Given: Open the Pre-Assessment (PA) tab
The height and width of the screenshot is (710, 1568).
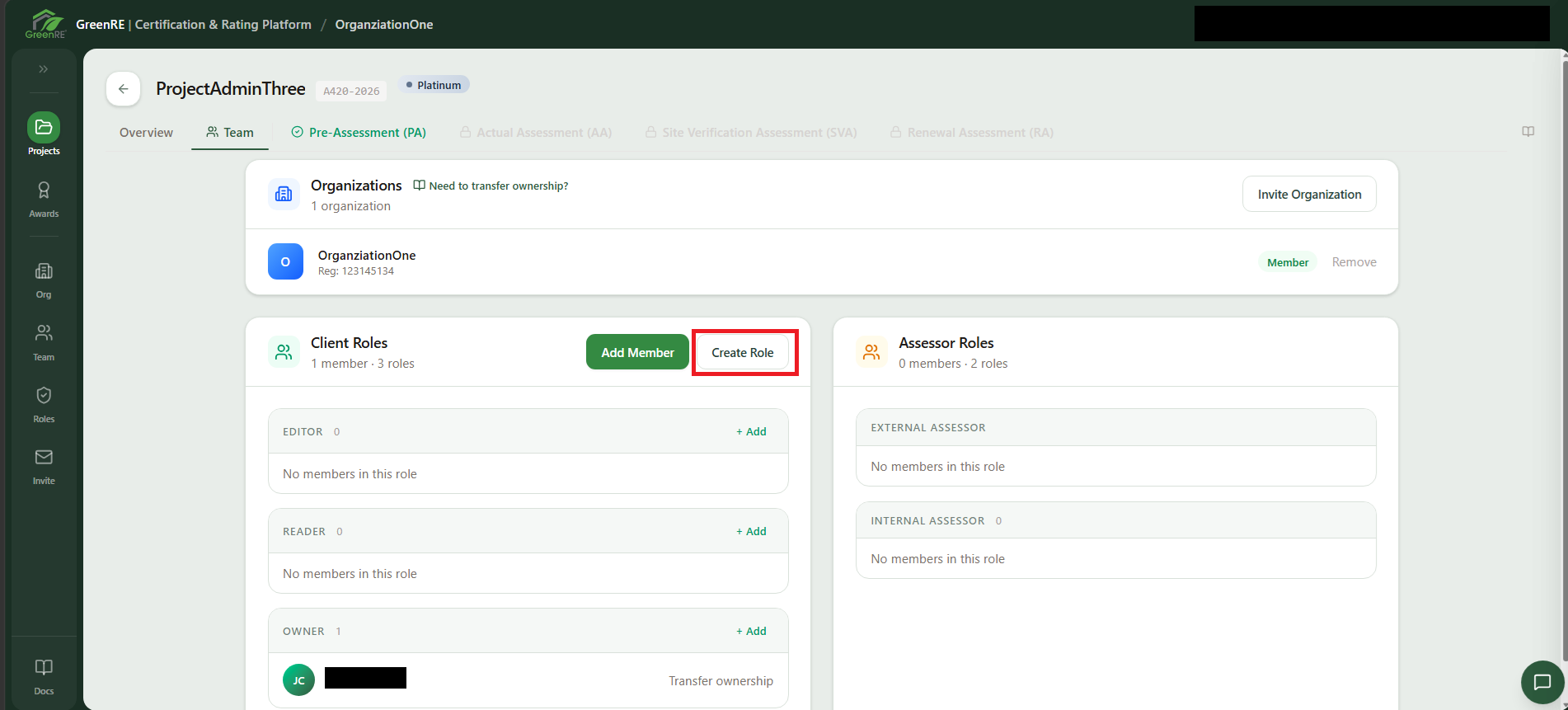Looking at the screenshot, I should tap(359, 133).
